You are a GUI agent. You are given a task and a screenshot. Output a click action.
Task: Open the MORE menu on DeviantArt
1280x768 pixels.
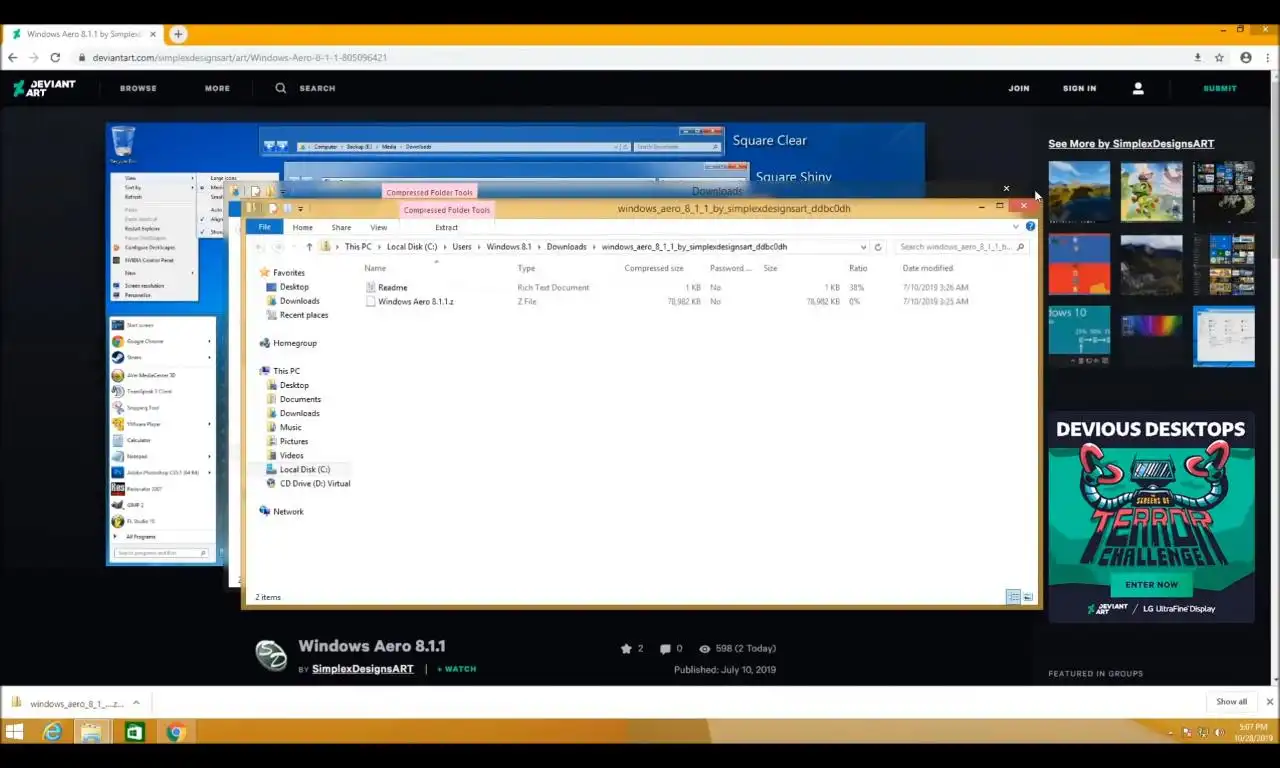click(x=217, y=88)
